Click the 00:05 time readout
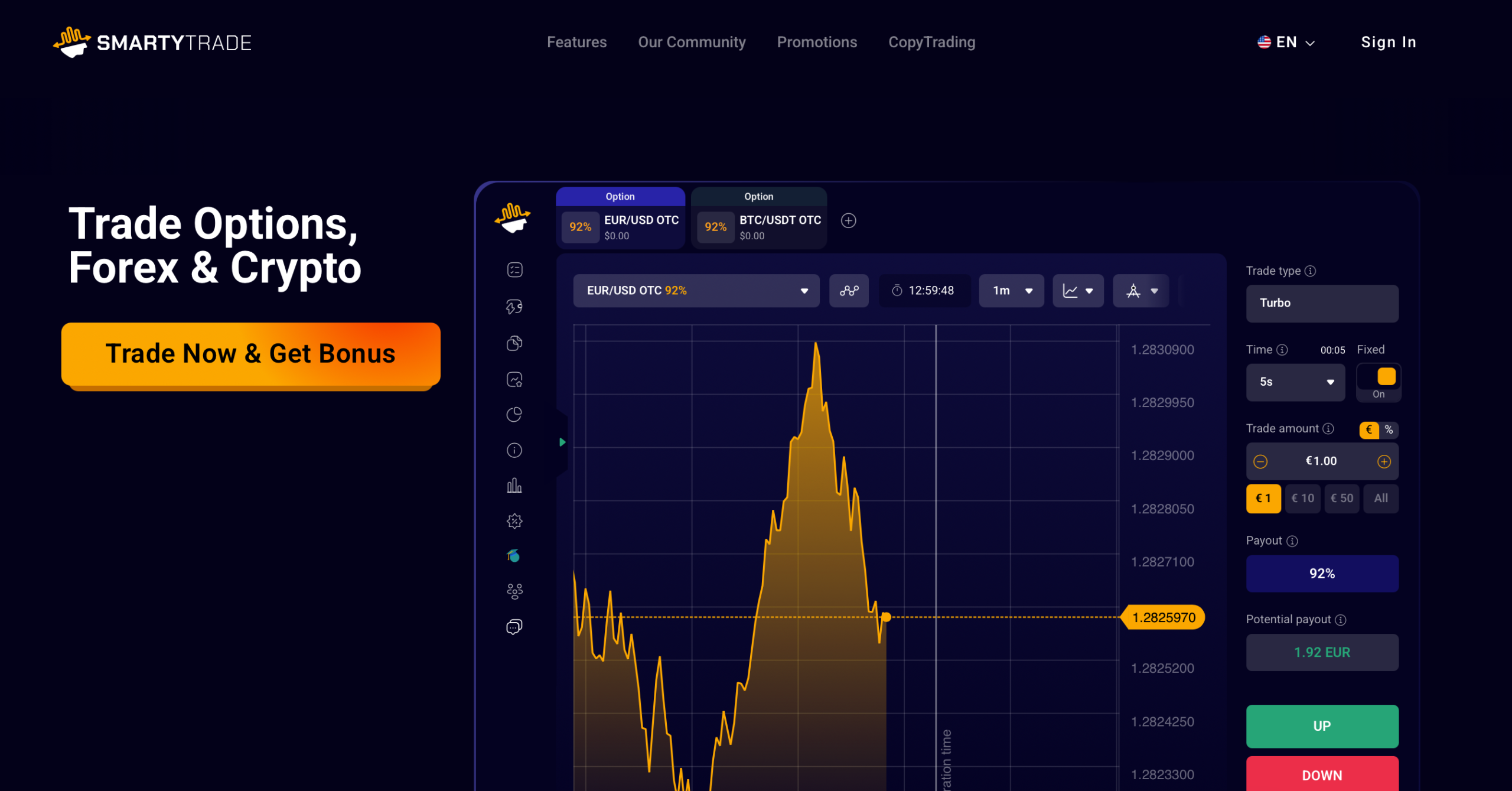 pyautogui.click(x=1333, y=350)
